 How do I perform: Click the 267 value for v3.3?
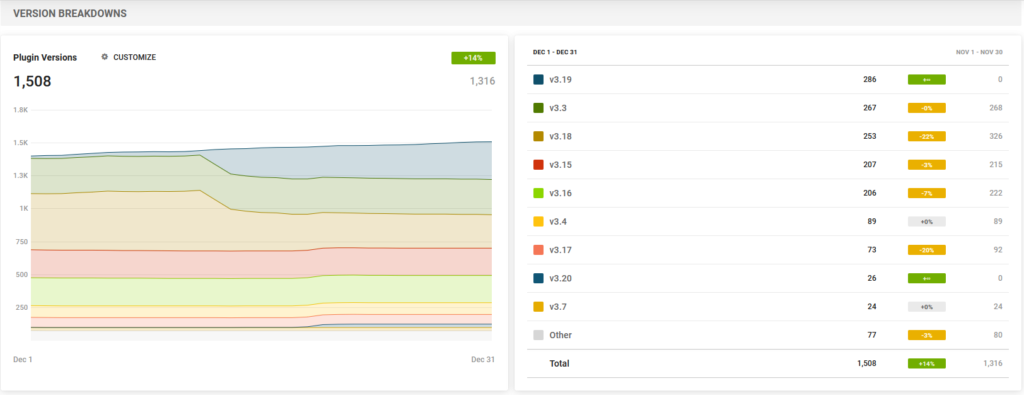(x=870, y=108)
